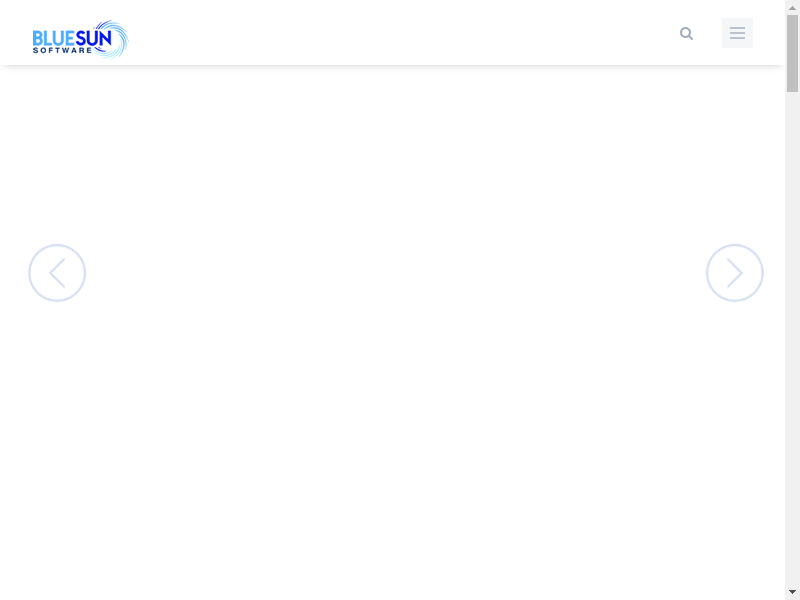Image resolution: width=800 pixels, height=600 pixels.
Task: Select the BLUESUN wordmark home link
Action: (71, 38)
